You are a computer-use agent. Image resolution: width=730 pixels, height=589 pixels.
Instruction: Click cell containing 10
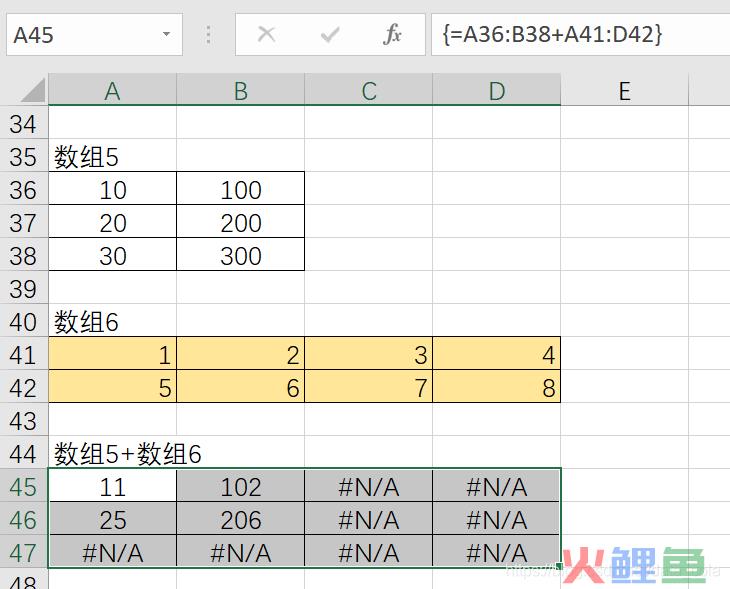[113, 190]
